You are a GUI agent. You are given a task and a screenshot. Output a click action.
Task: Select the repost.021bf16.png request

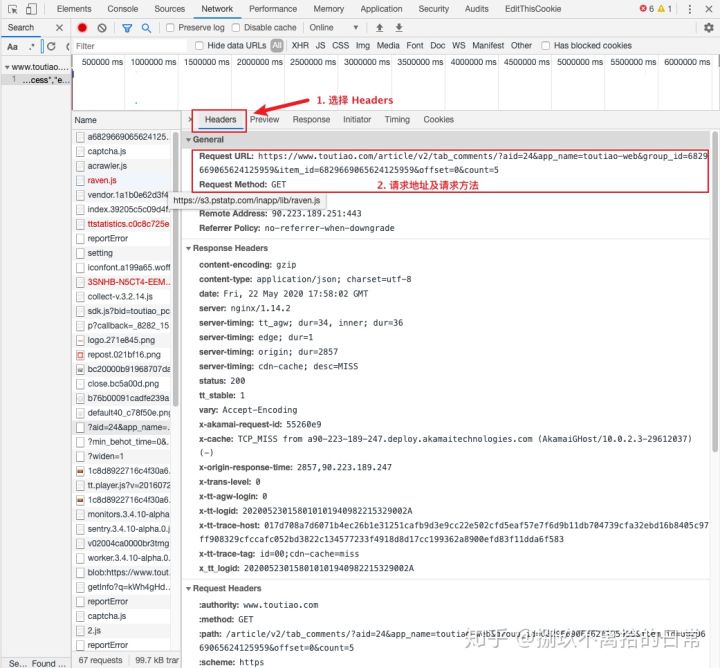(x=123, y=354)
